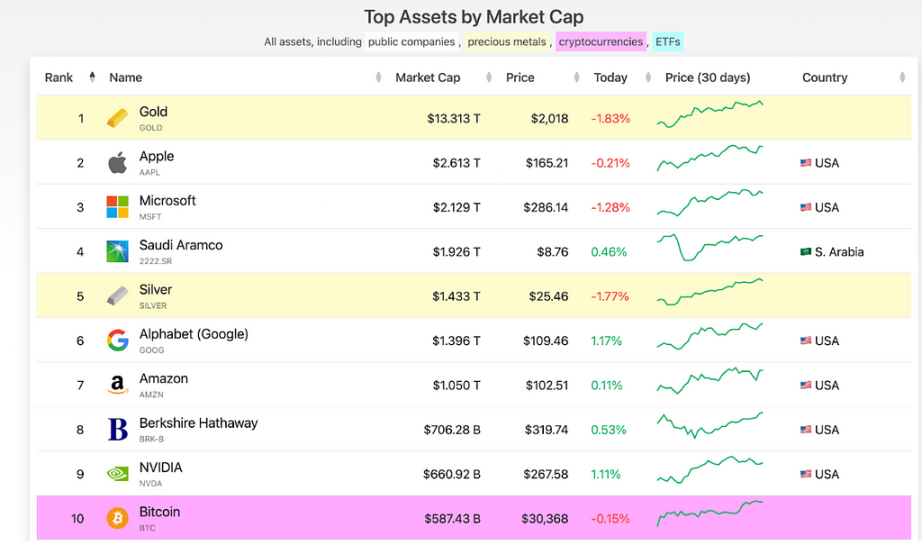Click Silver price $25.46
The image size is (922, 545).
point(548,296)
